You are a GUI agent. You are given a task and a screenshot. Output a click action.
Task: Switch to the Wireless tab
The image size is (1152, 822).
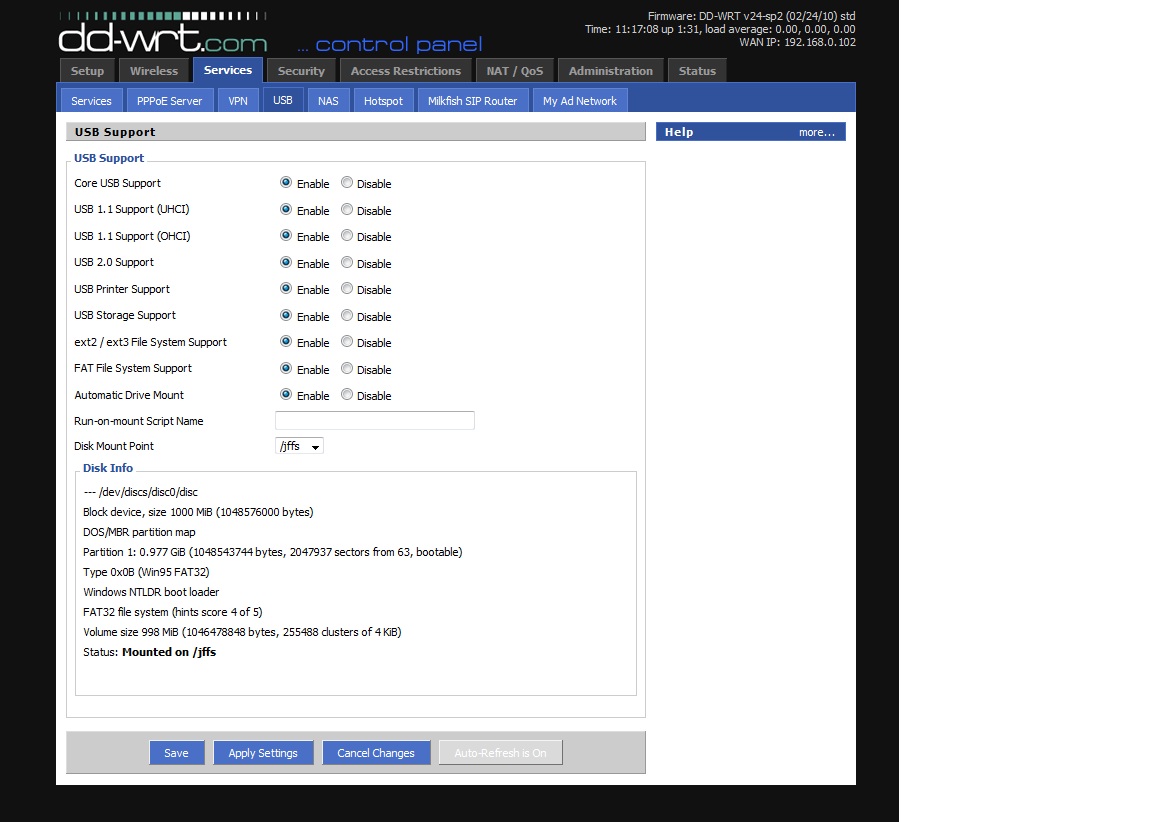click(x=153, y=71)
